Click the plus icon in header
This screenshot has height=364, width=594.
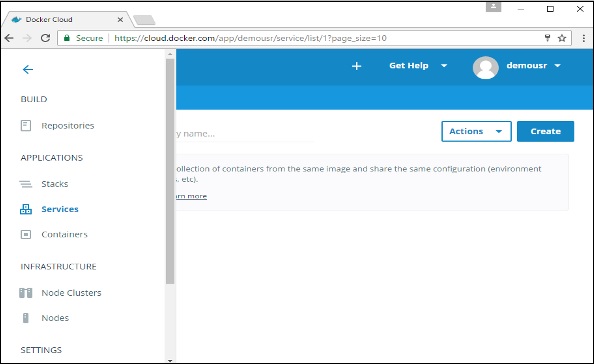click(x=356, y=66)
